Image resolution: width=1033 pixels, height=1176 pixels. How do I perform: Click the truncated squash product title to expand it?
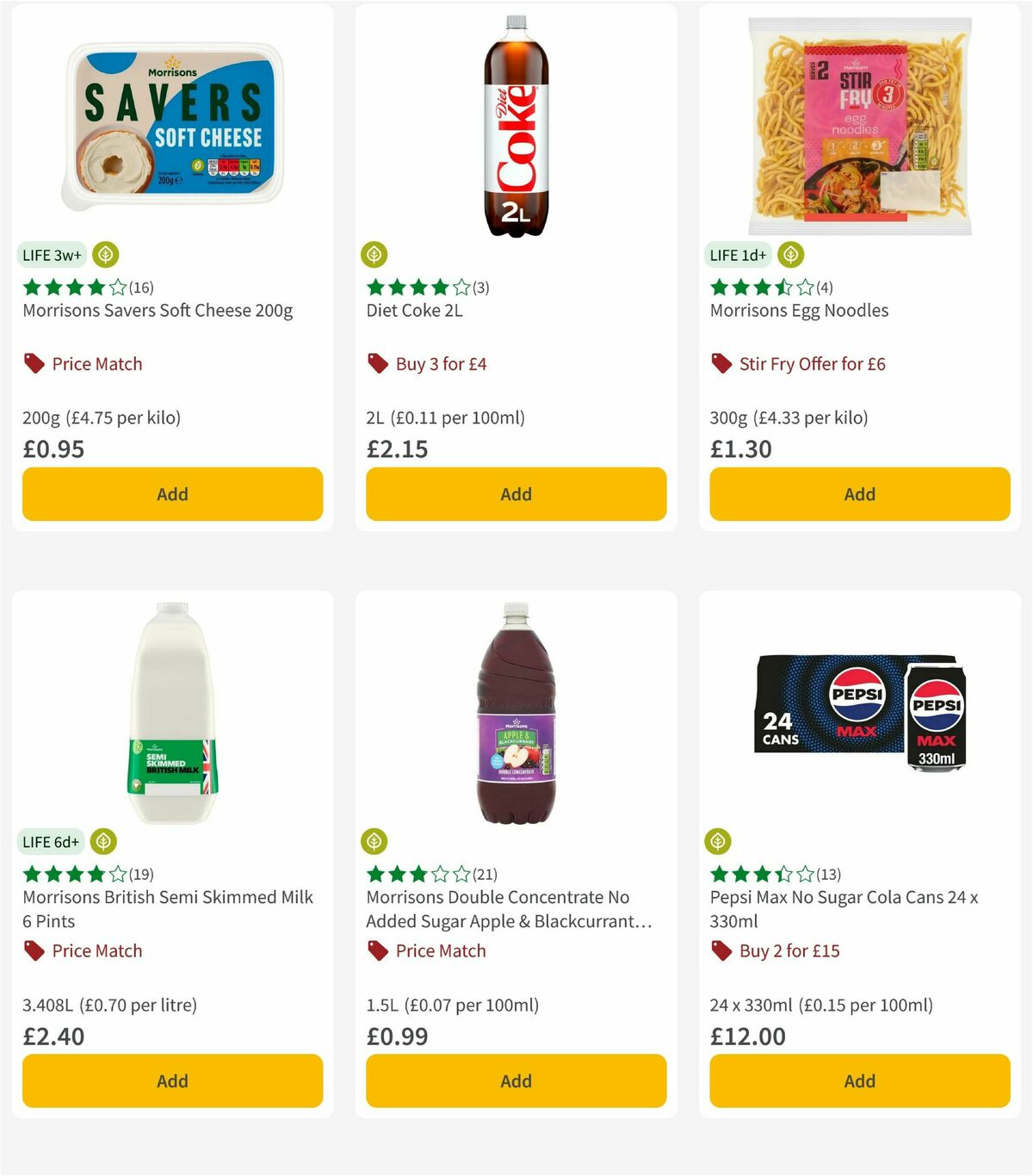508,909
